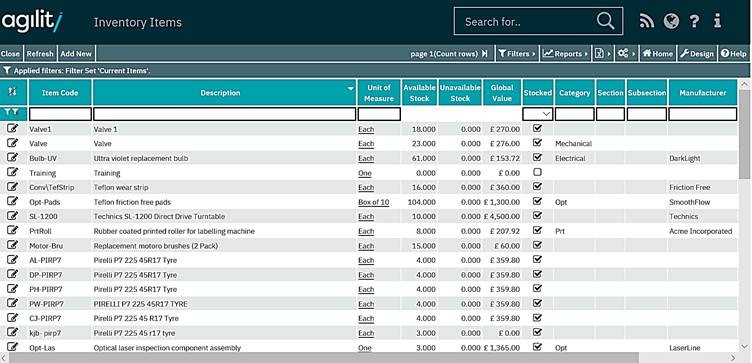Toggle Stocked checkbox for SL-1200
The image size is (752, 363).
click(x=538, y=215)
